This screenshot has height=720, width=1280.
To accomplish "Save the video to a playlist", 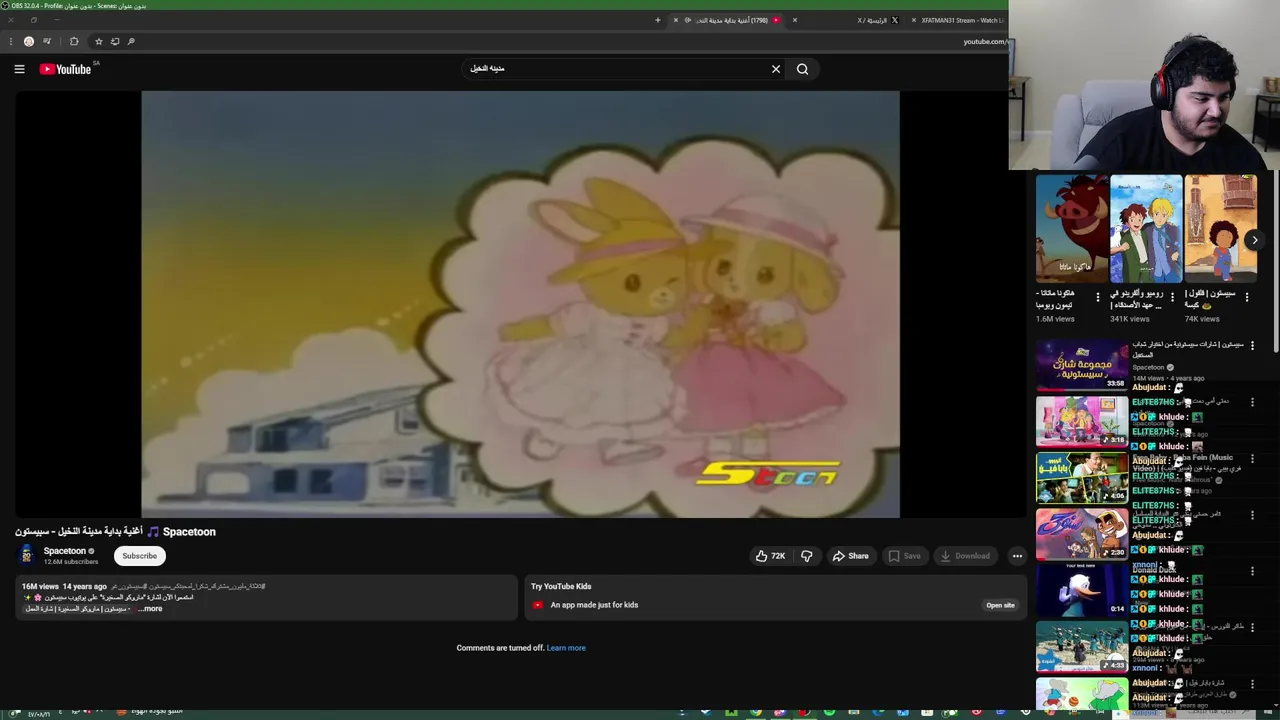I will (x=905, y=556).
